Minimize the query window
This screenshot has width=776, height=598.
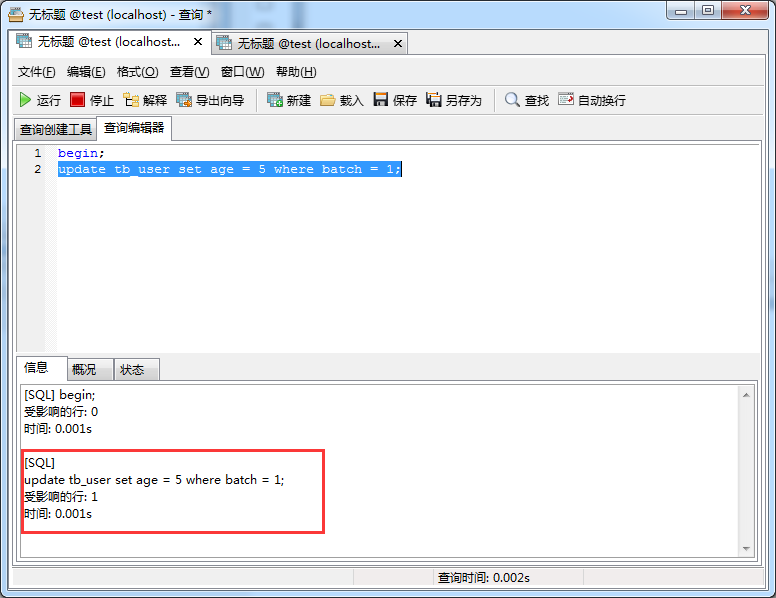(681, 11)
